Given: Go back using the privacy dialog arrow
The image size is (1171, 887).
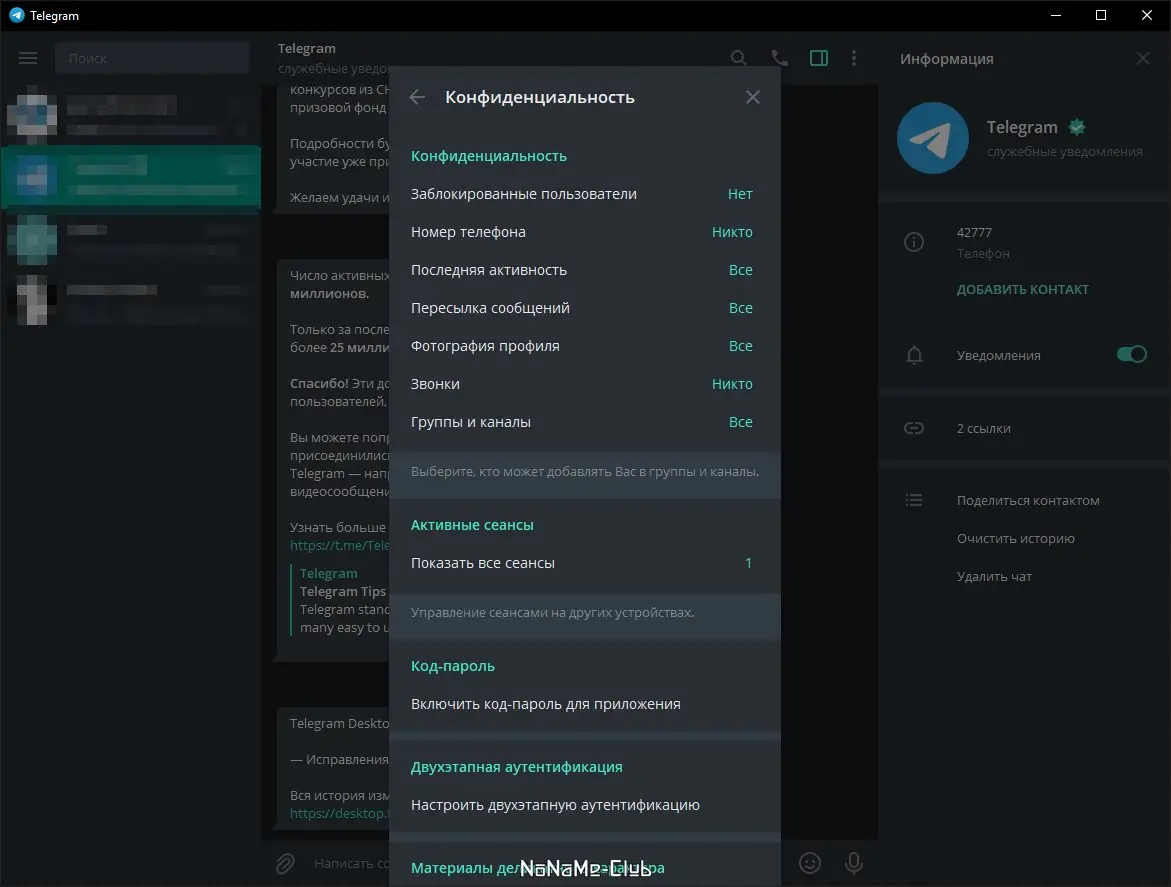Looking at the screenshot, I should (x=418, y=97).
